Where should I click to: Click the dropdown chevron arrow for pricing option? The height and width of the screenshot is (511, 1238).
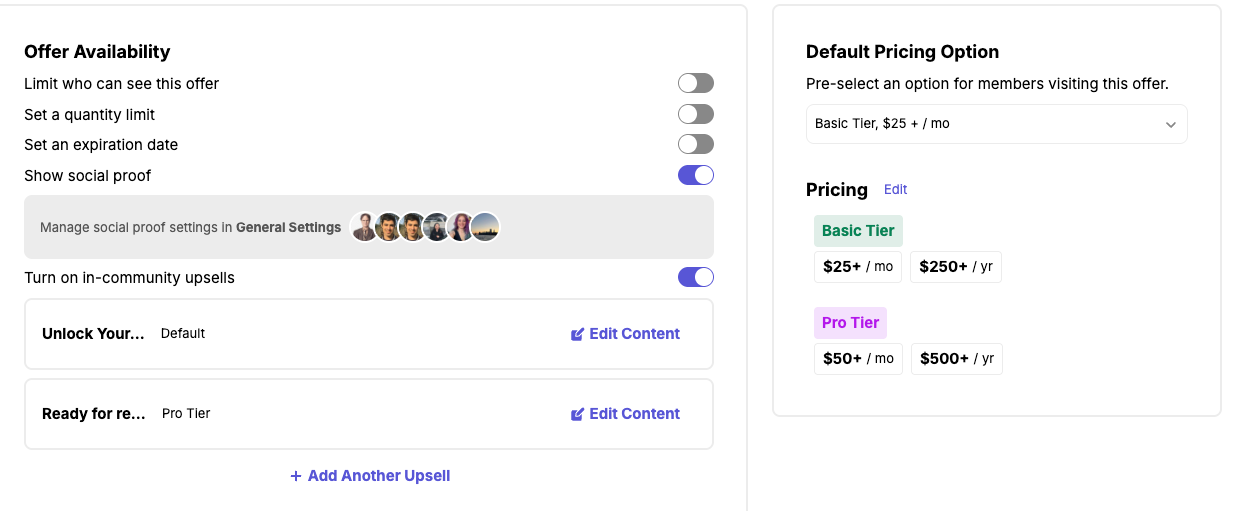coord(1171,125)
